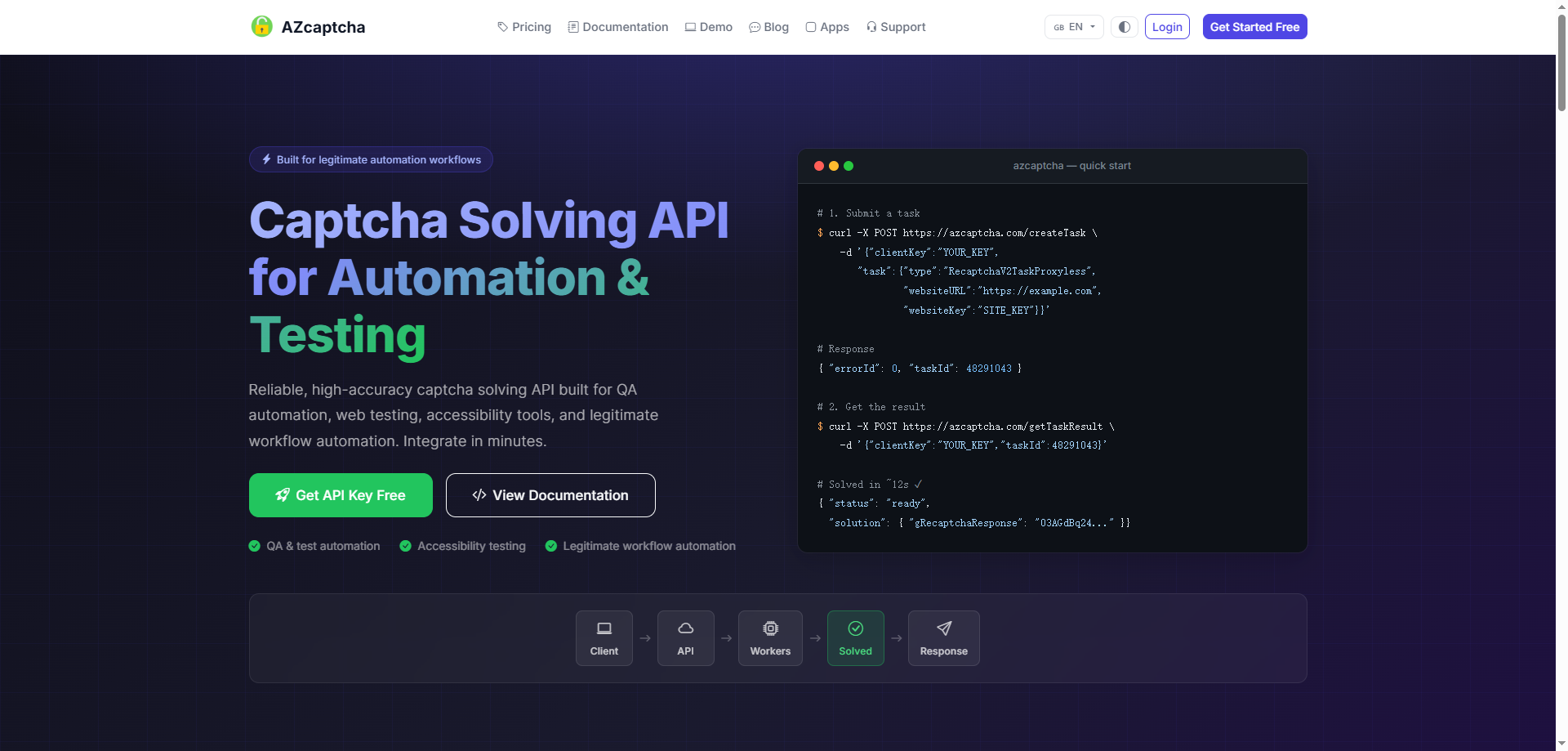Click the 'Legitimate workflow automation' label
Viewport: 1568px width, 751px height.
(649, 546)
